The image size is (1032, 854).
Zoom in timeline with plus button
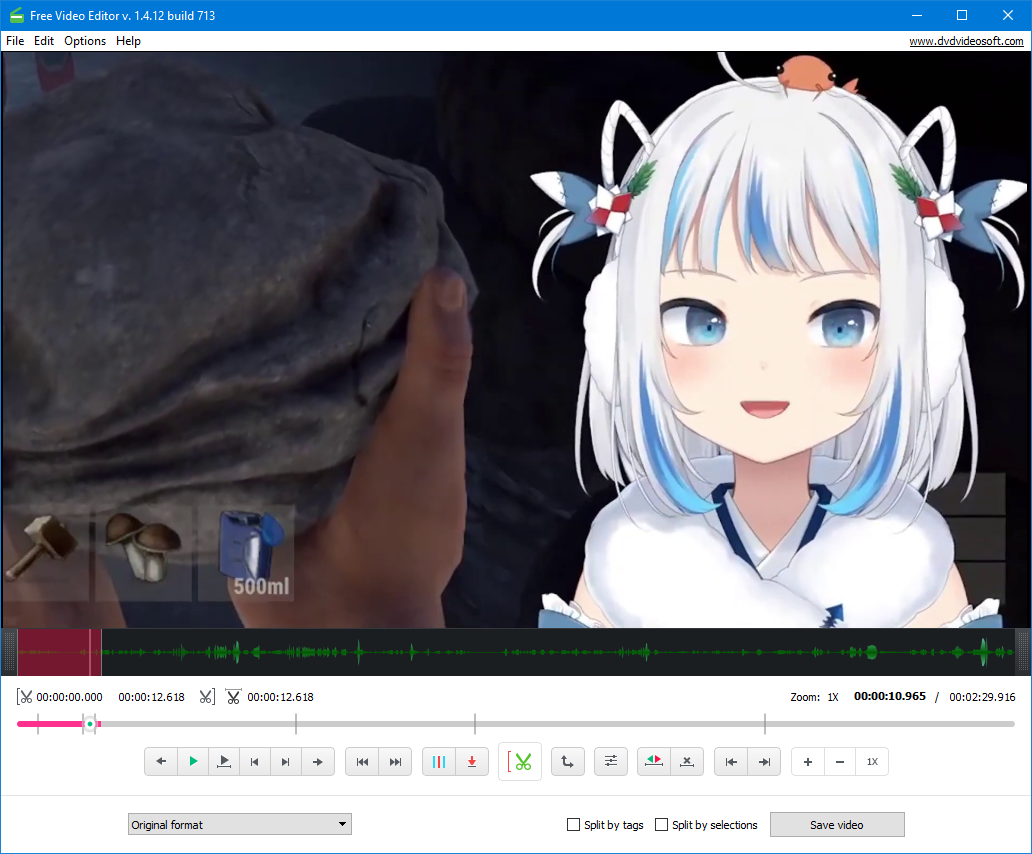coord(807,762)
